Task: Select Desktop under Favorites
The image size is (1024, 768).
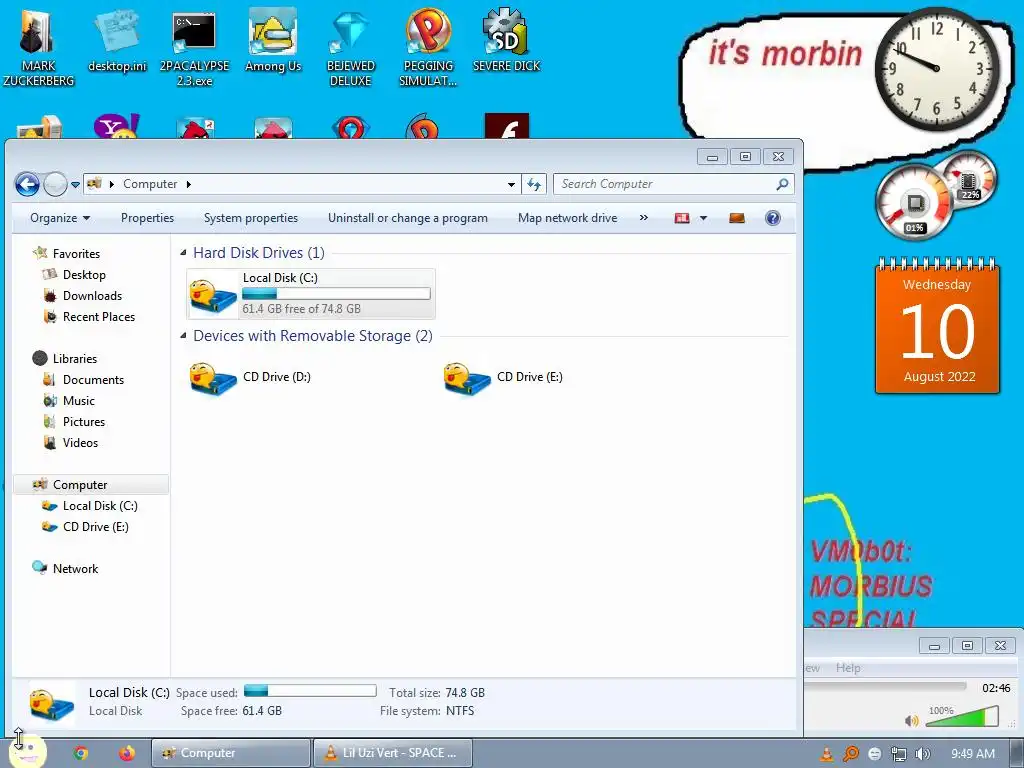Action: (84, 275)
